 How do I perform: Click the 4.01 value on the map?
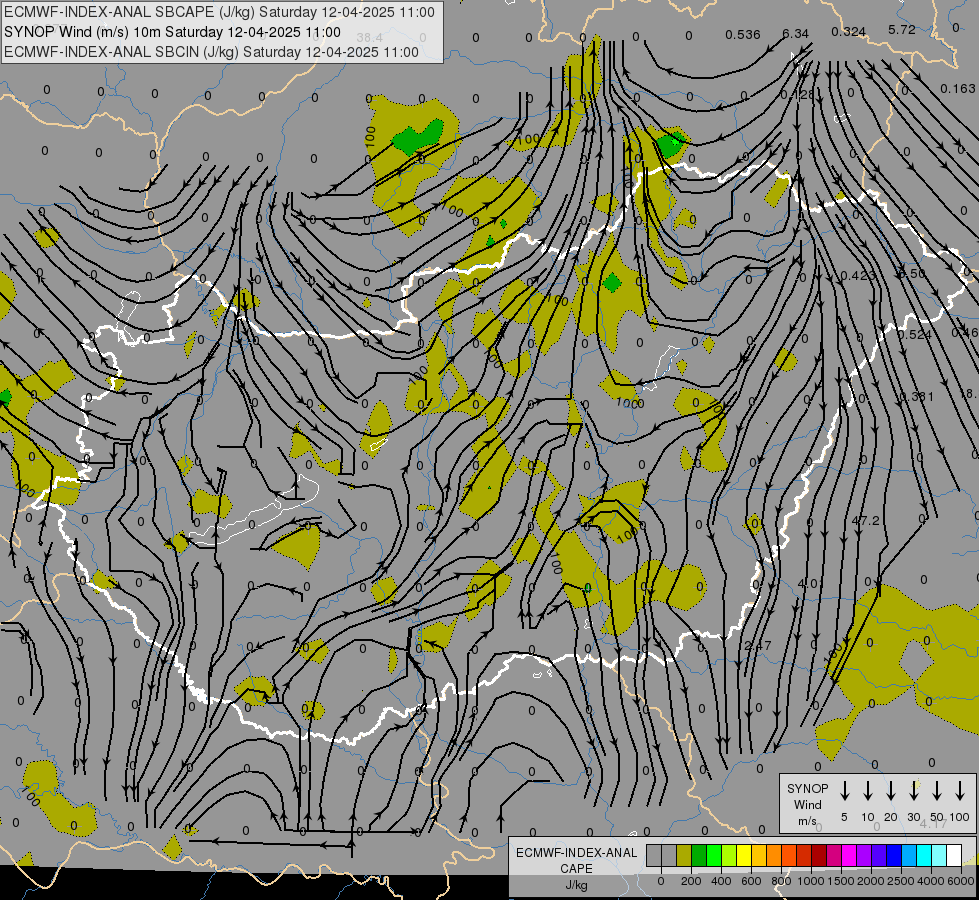click(x=811, y=583)
